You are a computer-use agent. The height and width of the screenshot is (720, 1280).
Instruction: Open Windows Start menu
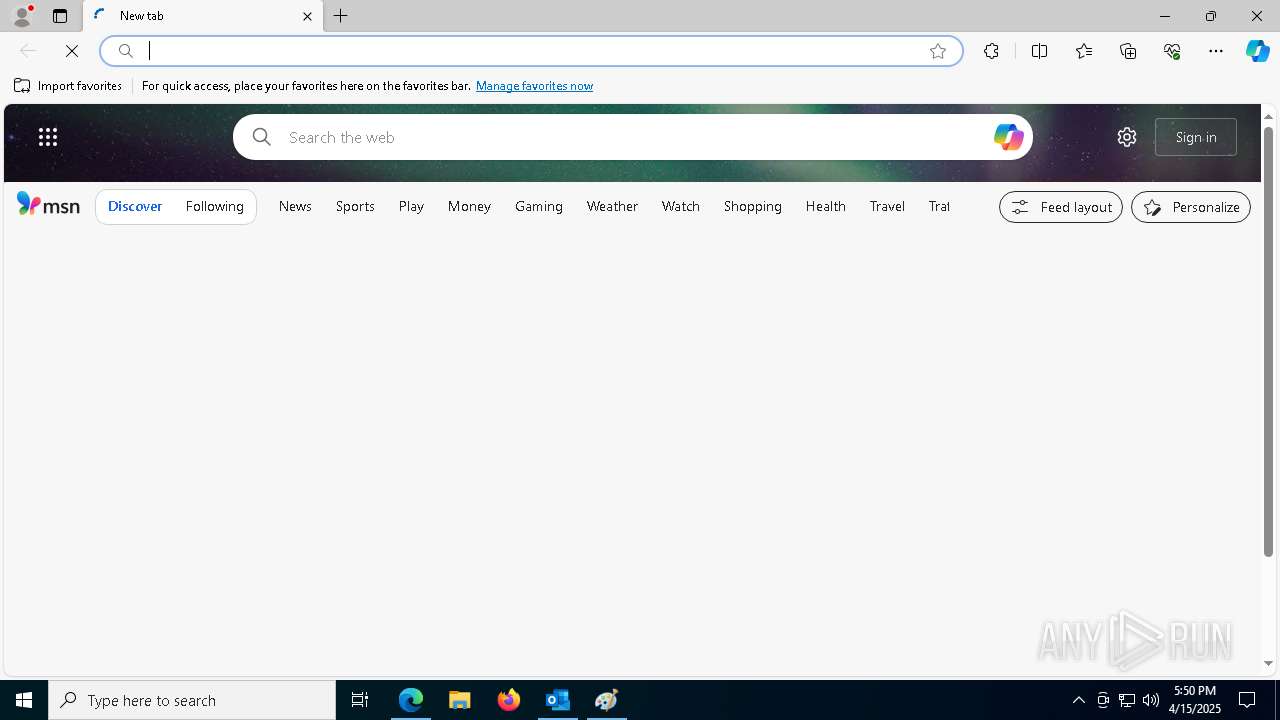coord(24,700)
